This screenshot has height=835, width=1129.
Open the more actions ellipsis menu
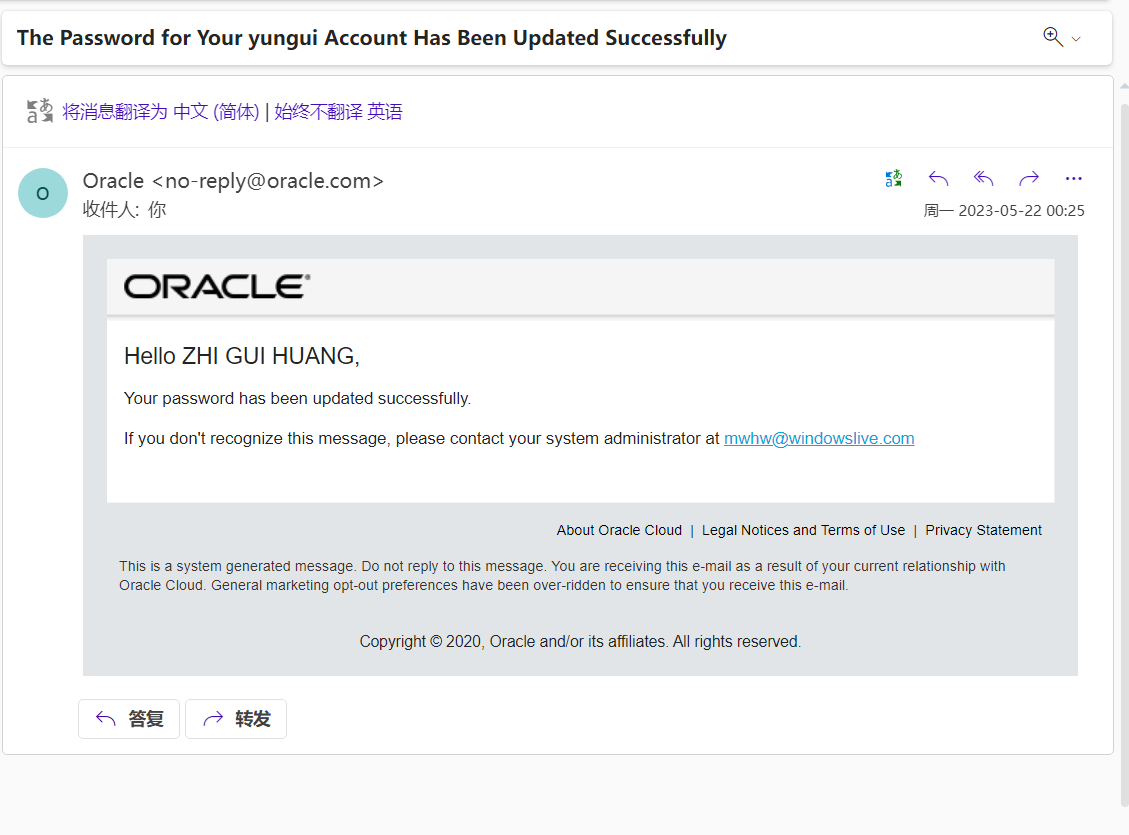(1073, 179)
